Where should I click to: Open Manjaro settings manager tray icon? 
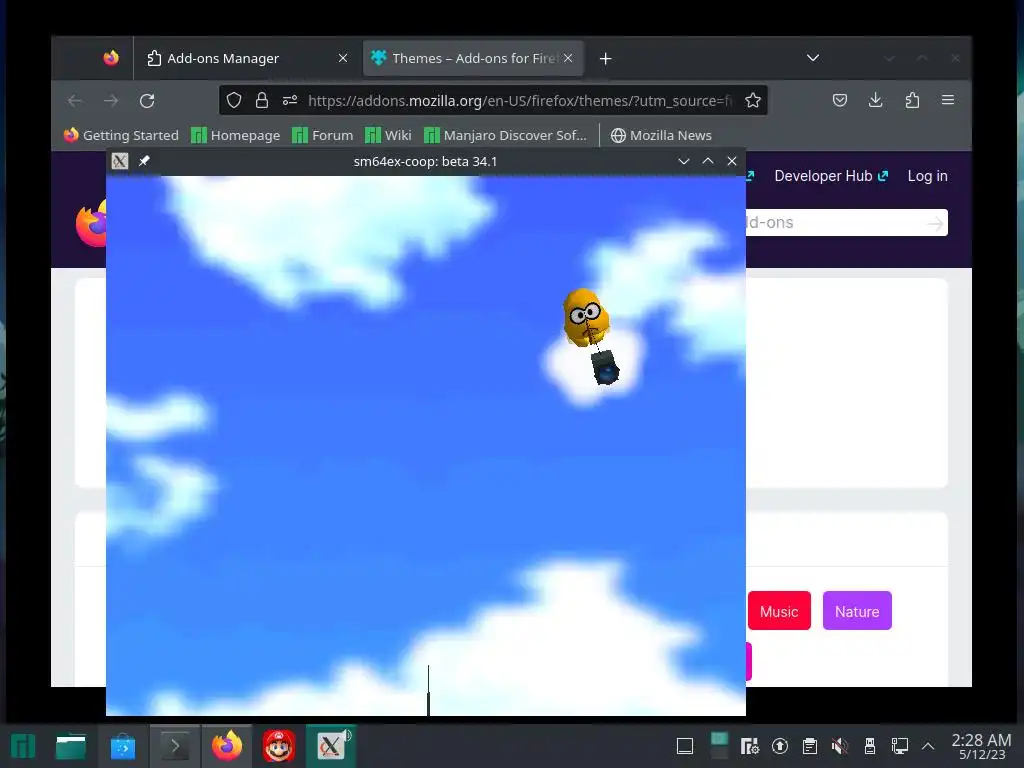coord(750,746)
